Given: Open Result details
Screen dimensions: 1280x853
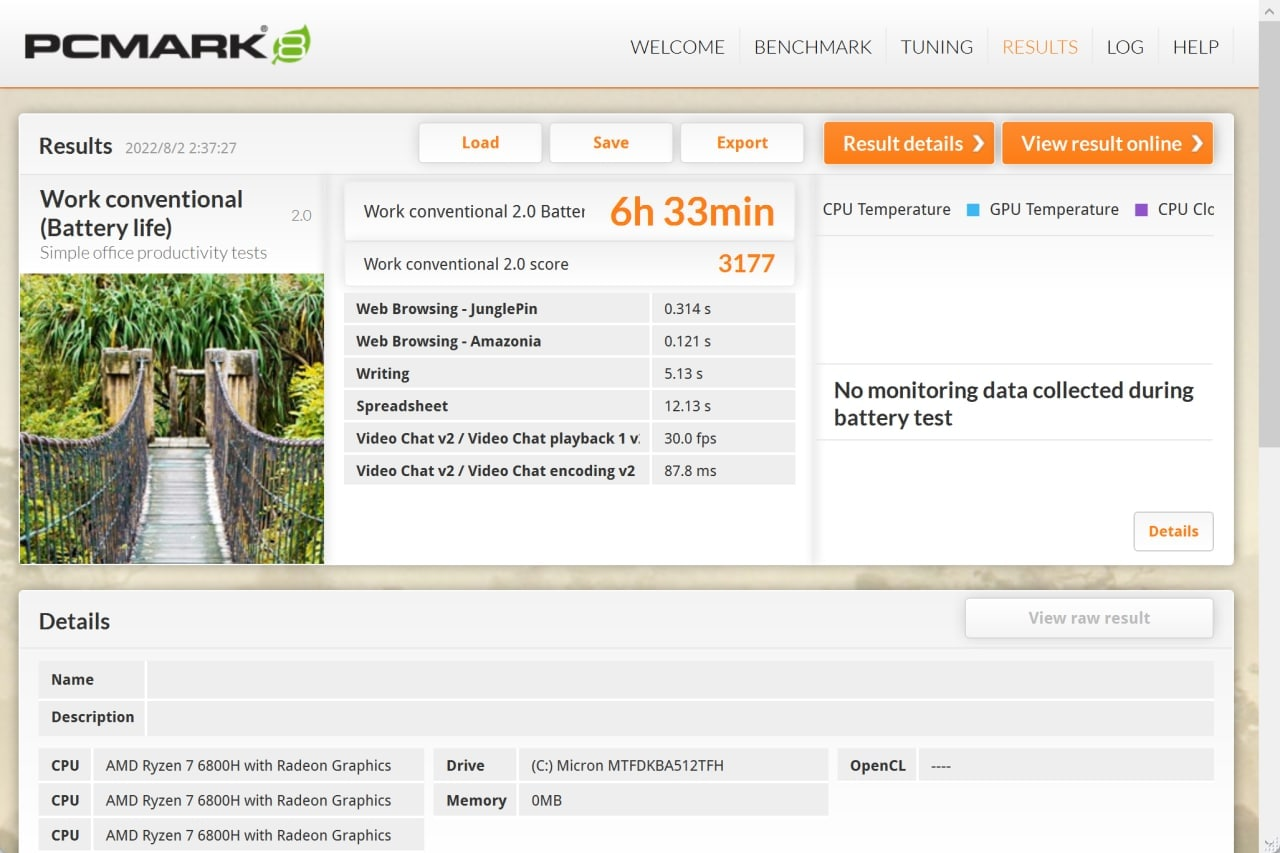Looking at the screenshot, I should coord(908,143).
